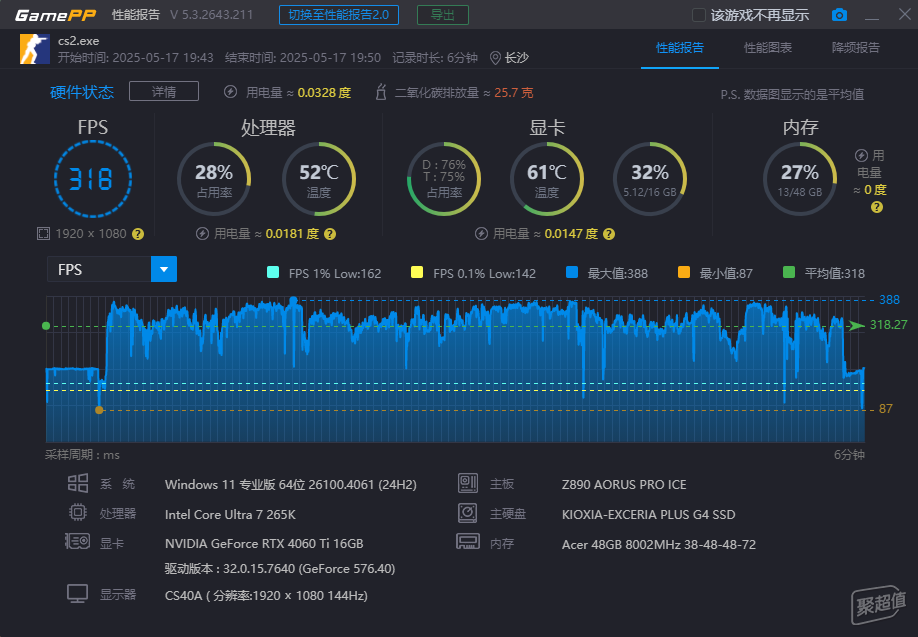Screen dimensions: 918x637
Task: Click the cs2.exe game icon
Action: coord(35,49)
